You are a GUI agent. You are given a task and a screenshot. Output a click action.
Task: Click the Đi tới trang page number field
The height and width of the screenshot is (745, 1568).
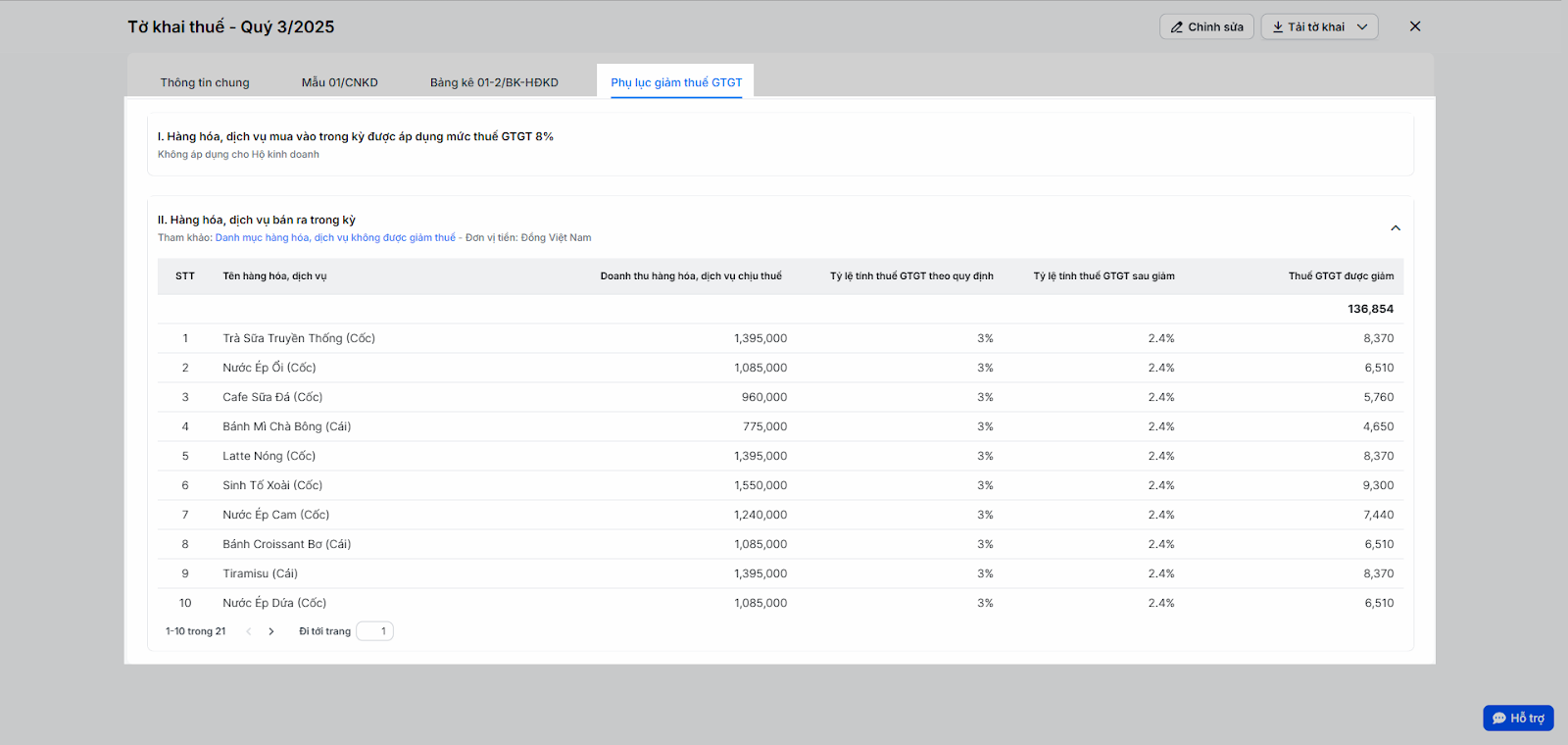pos(374,631)
